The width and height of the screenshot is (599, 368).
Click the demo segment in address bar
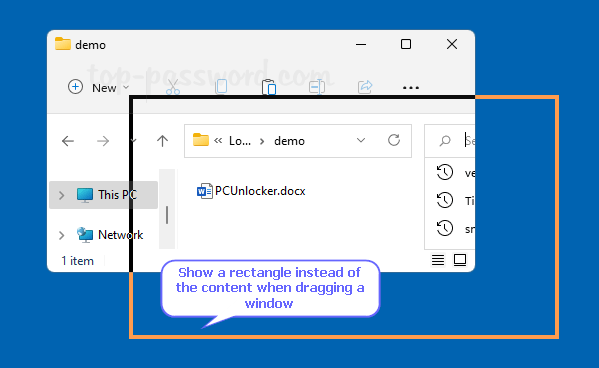(x=289, y=141)
